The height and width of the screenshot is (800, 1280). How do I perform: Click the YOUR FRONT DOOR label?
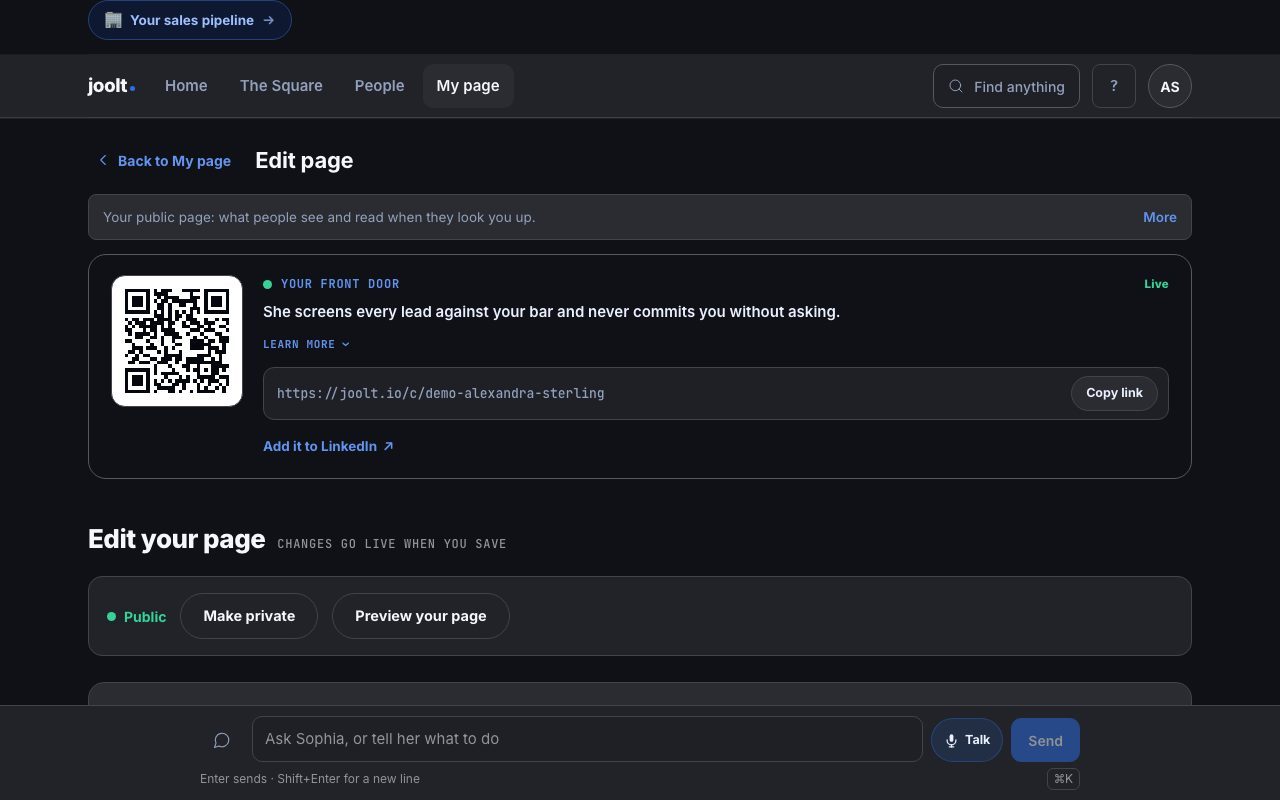coord(340,284)
